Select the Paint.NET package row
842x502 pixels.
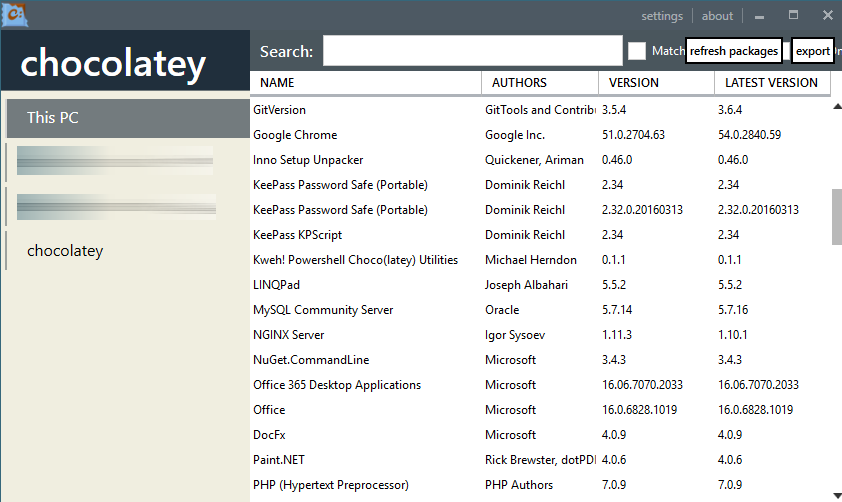pos(282,460)
